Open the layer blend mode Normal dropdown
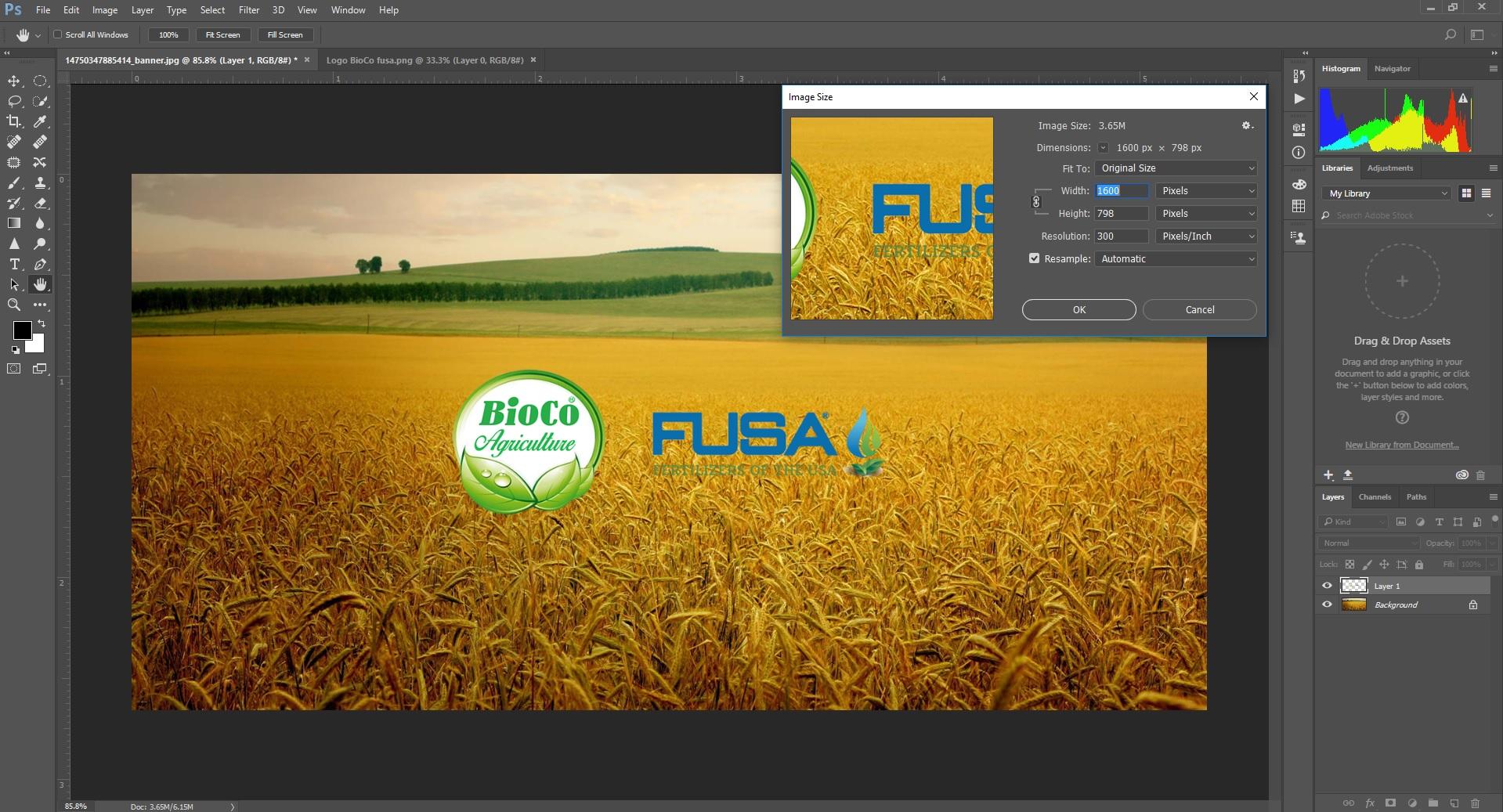The height and width of the screenshot is (812, 1503). tap(1368, 543)
